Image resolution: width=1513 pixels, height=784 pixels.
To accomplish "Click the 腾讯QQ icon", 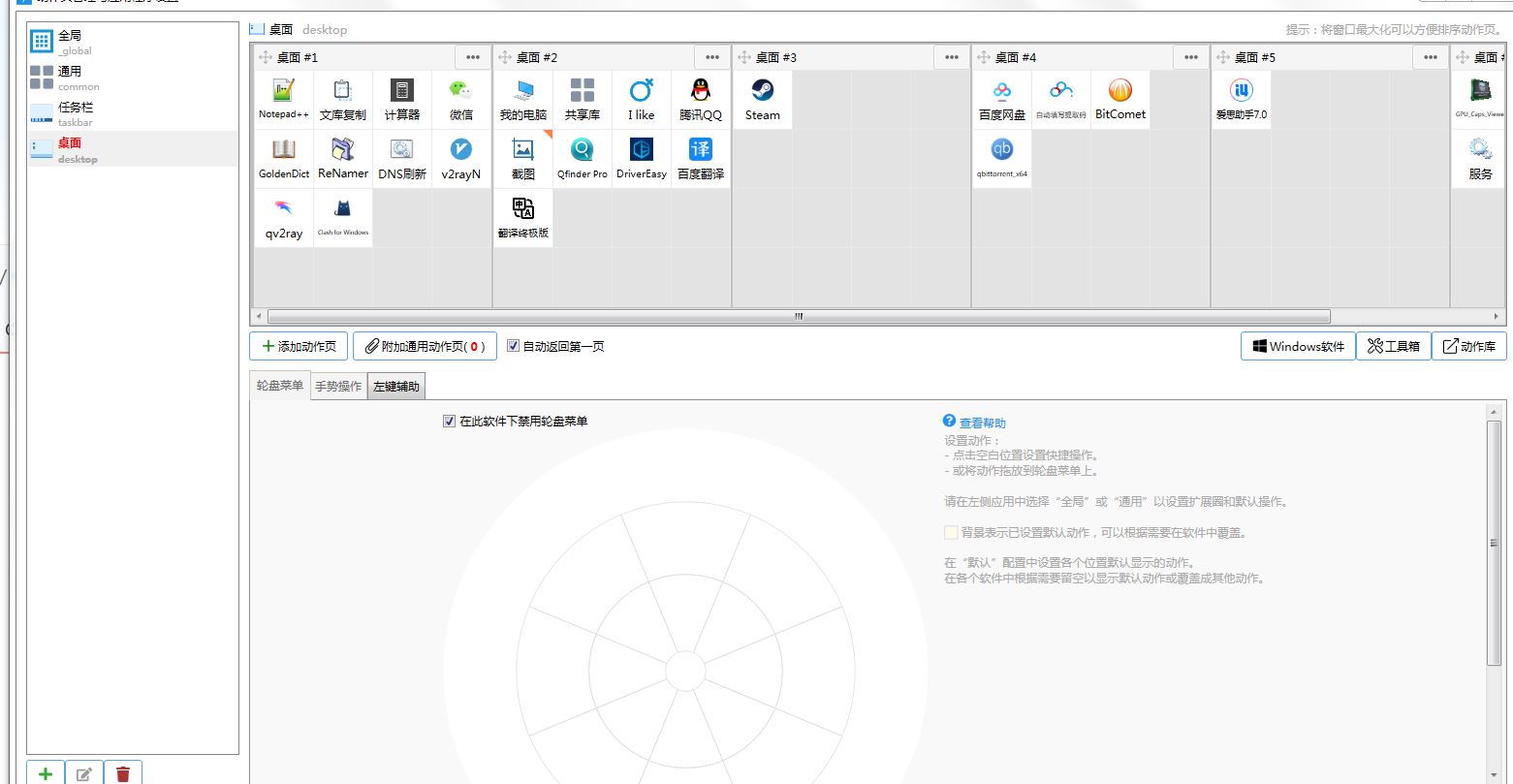I will [x=700, y=97].
